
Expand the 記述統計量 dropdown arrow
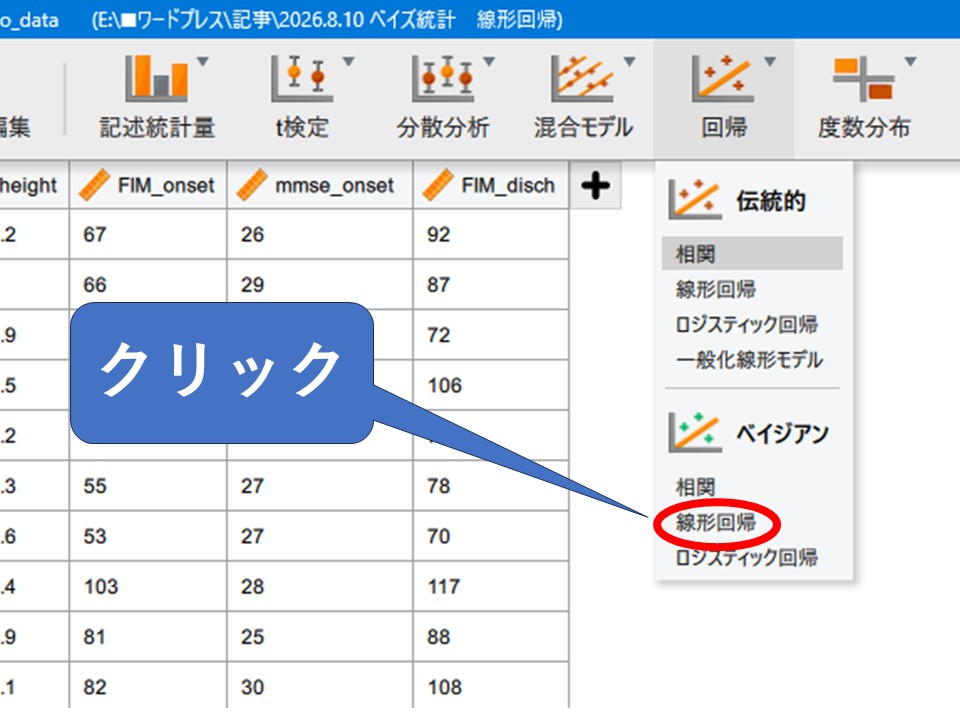[x=203, y=61]
